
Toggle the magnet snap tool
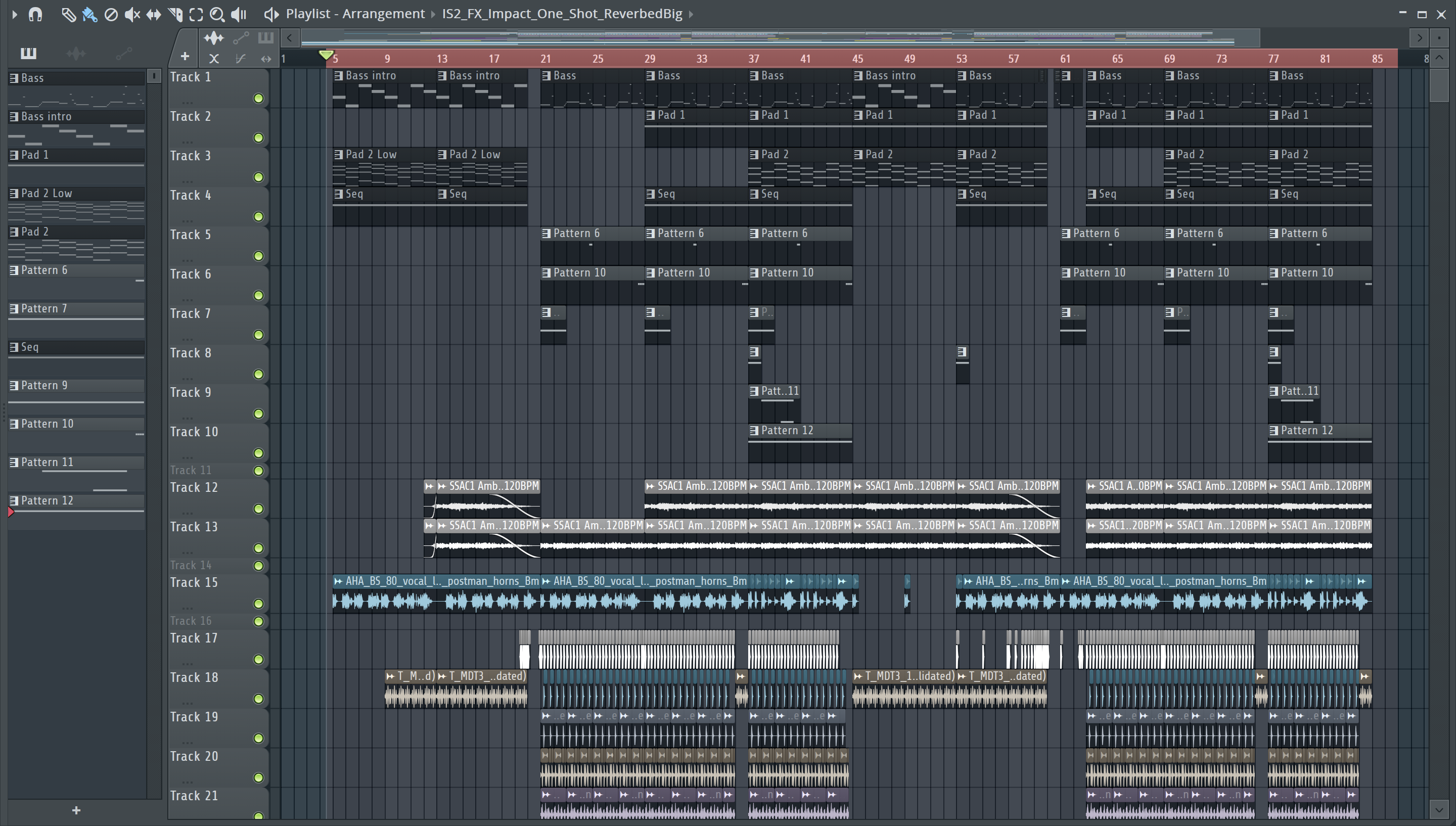pyautogui.click(x=35, y=14)
